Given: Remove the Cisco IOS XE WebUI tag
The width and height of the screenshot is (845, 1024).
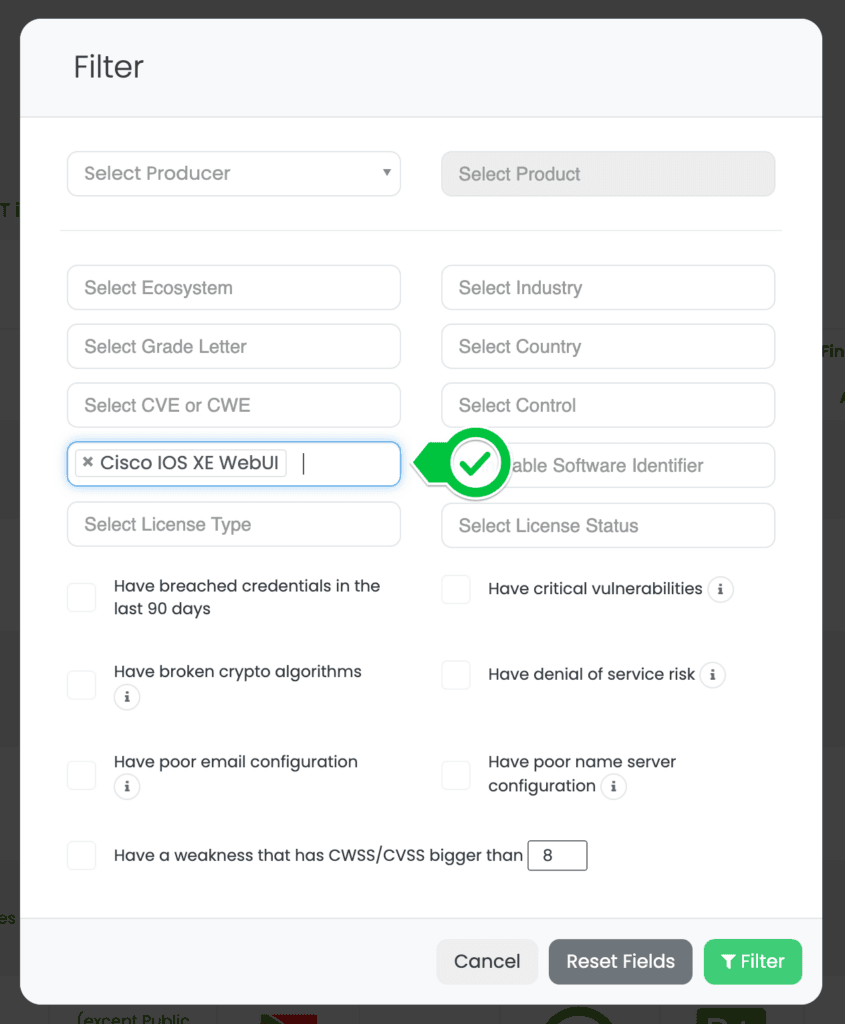Looking at the screenshot, I should pos(88,463).
